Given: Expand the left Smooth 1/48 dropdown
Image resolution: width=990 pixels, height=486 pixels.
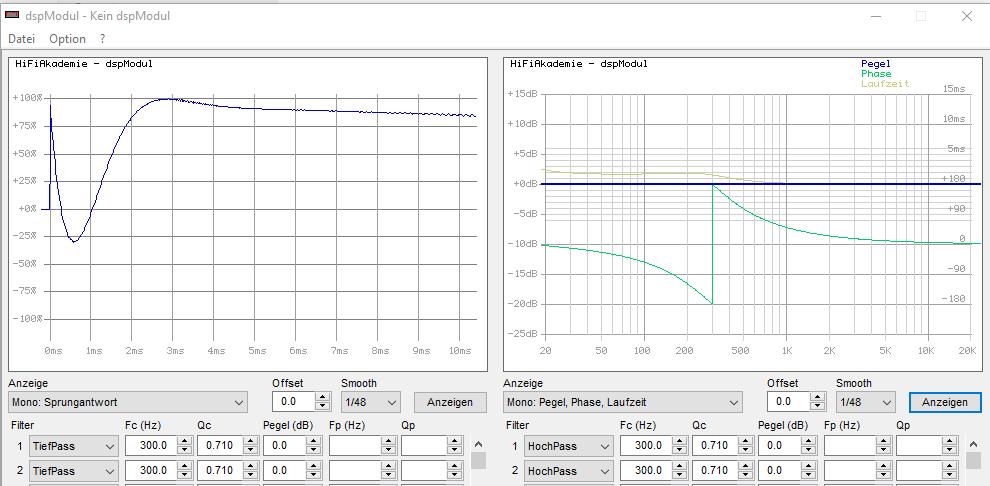Looking at the screenshot, I should pos(370,402).
